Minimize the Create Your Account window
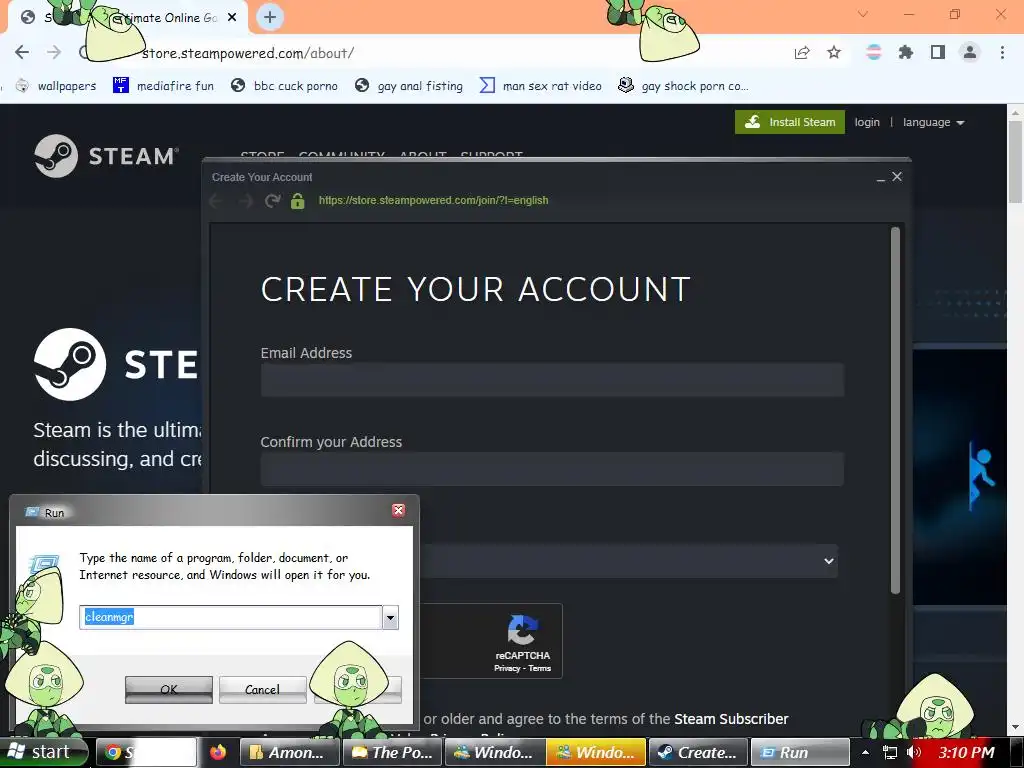 (x=881, y=178)
